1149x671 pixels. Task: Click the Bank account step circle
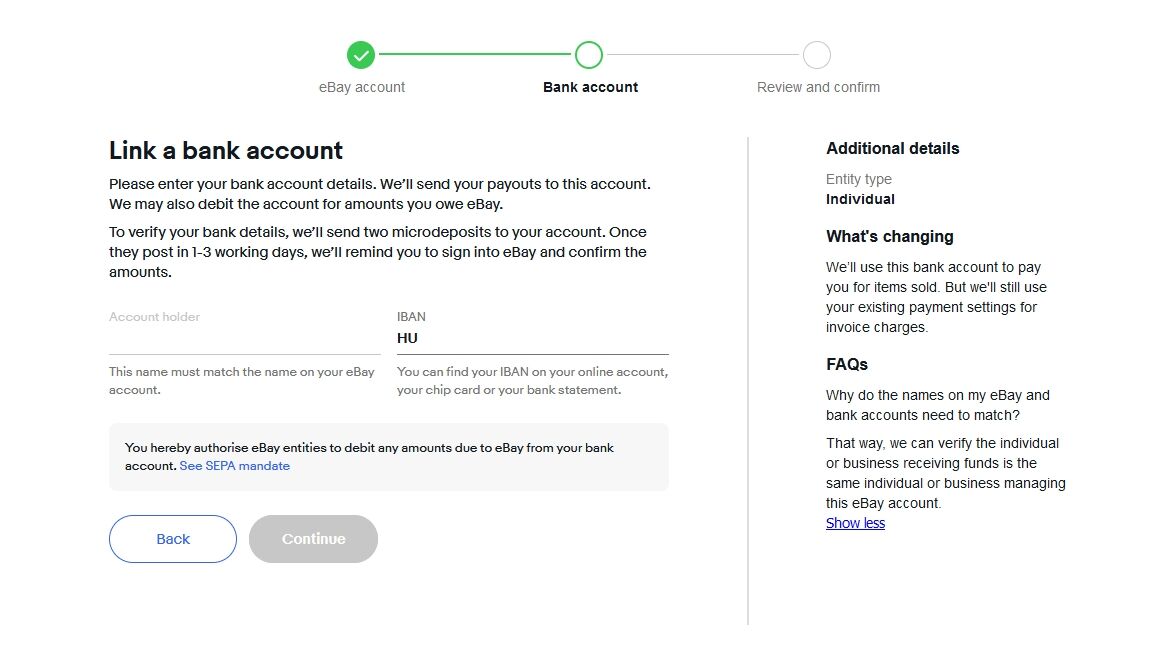coord(589,55)
